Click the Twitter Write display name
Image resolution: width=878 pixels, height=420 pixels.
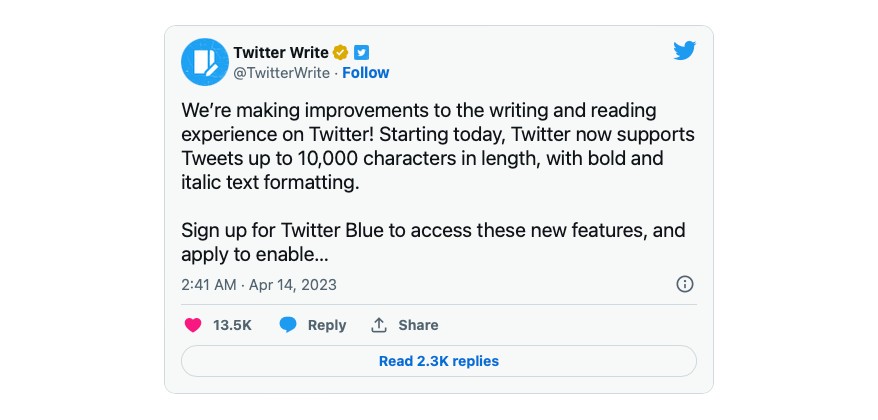tap(281, 53)
